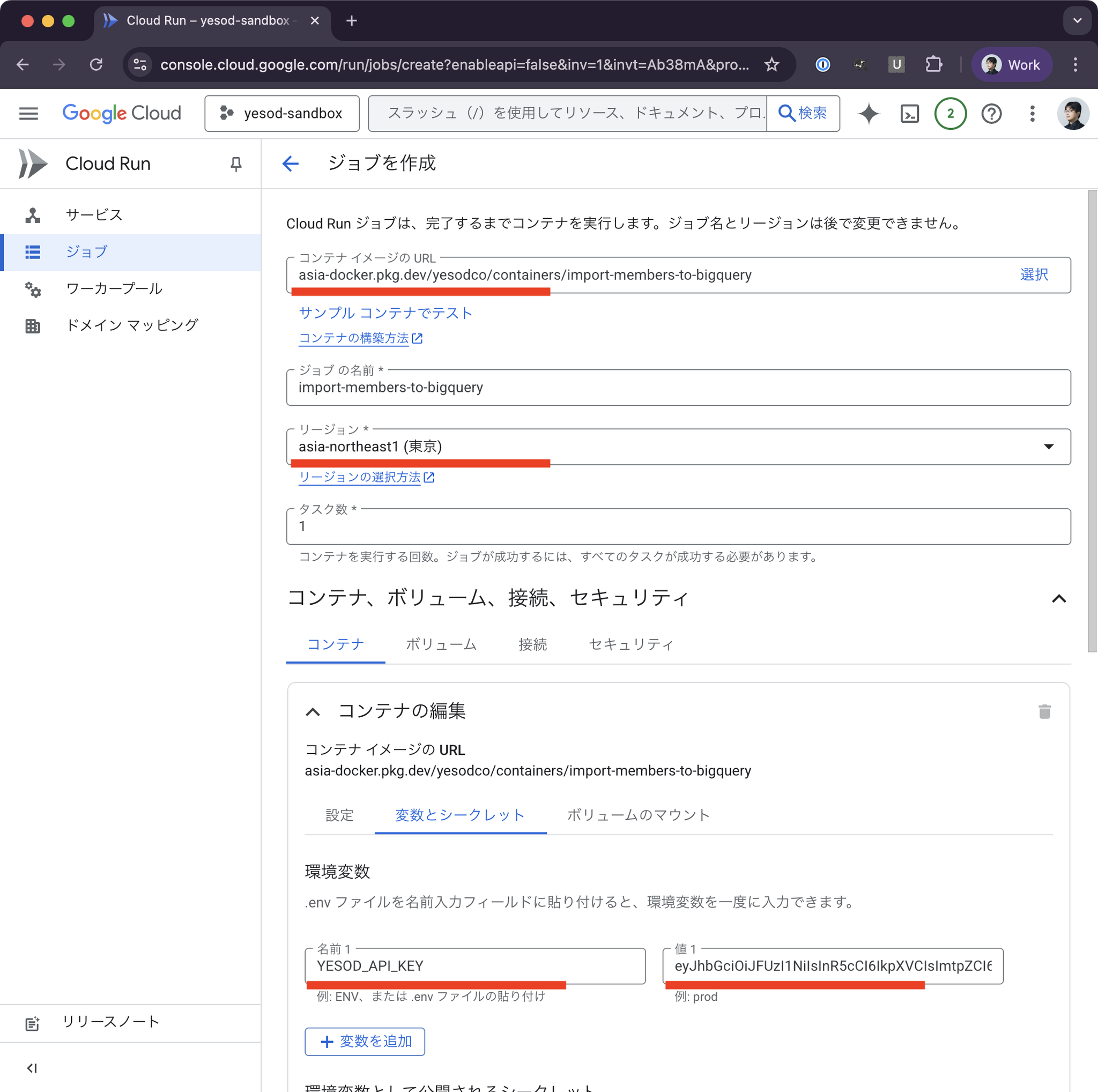Bookmark page with the star icon
Image resolution: width=1098 pixels, height=1092 pixels.
(771, 65)
